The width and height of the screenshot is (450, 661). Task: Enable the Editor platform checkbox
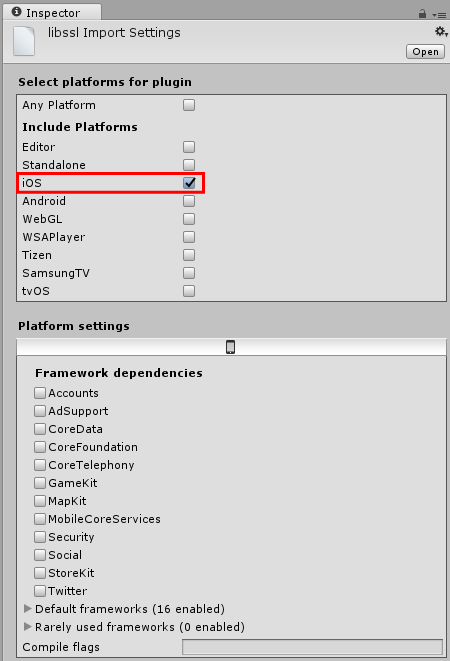click(x=189, y=147)
